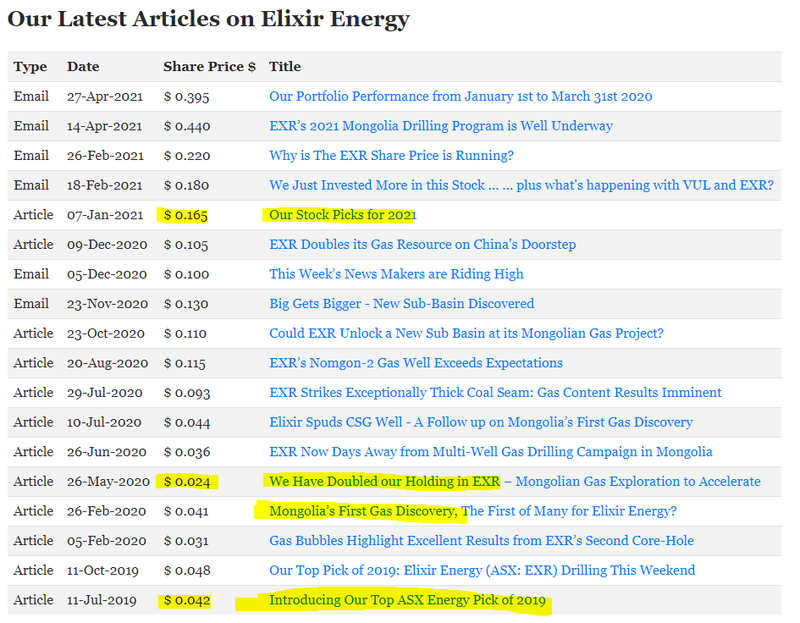Click the share price '$ 0.031'
Image resolution: width=800 pixels, height=623 pixels.
[x=186, y=540]
